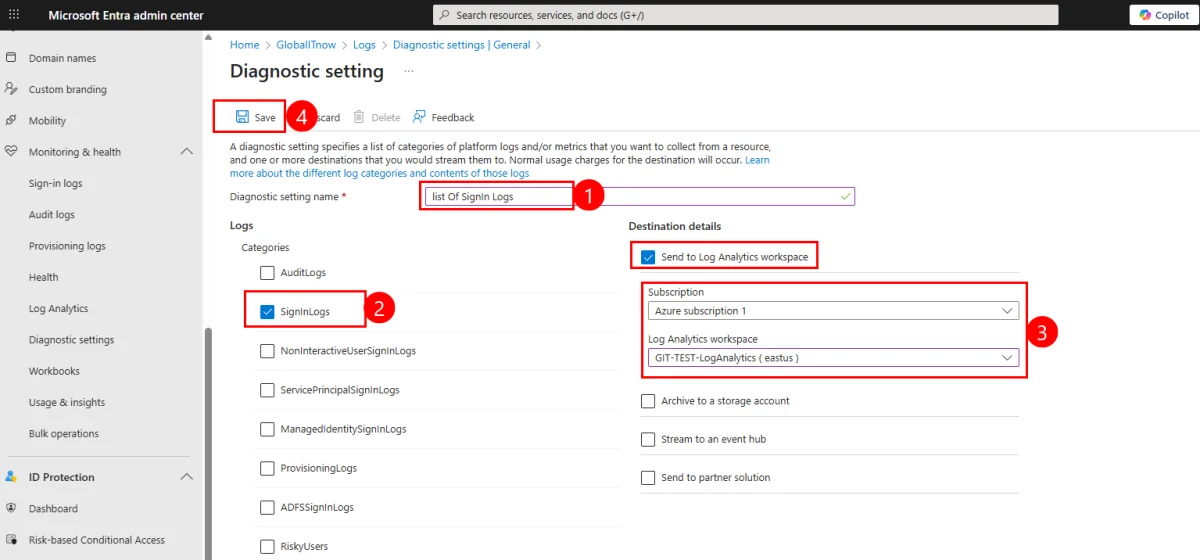Tick the Stream to an event hub checkbox
Viewport: 1200px width, 560px height.
648,440
